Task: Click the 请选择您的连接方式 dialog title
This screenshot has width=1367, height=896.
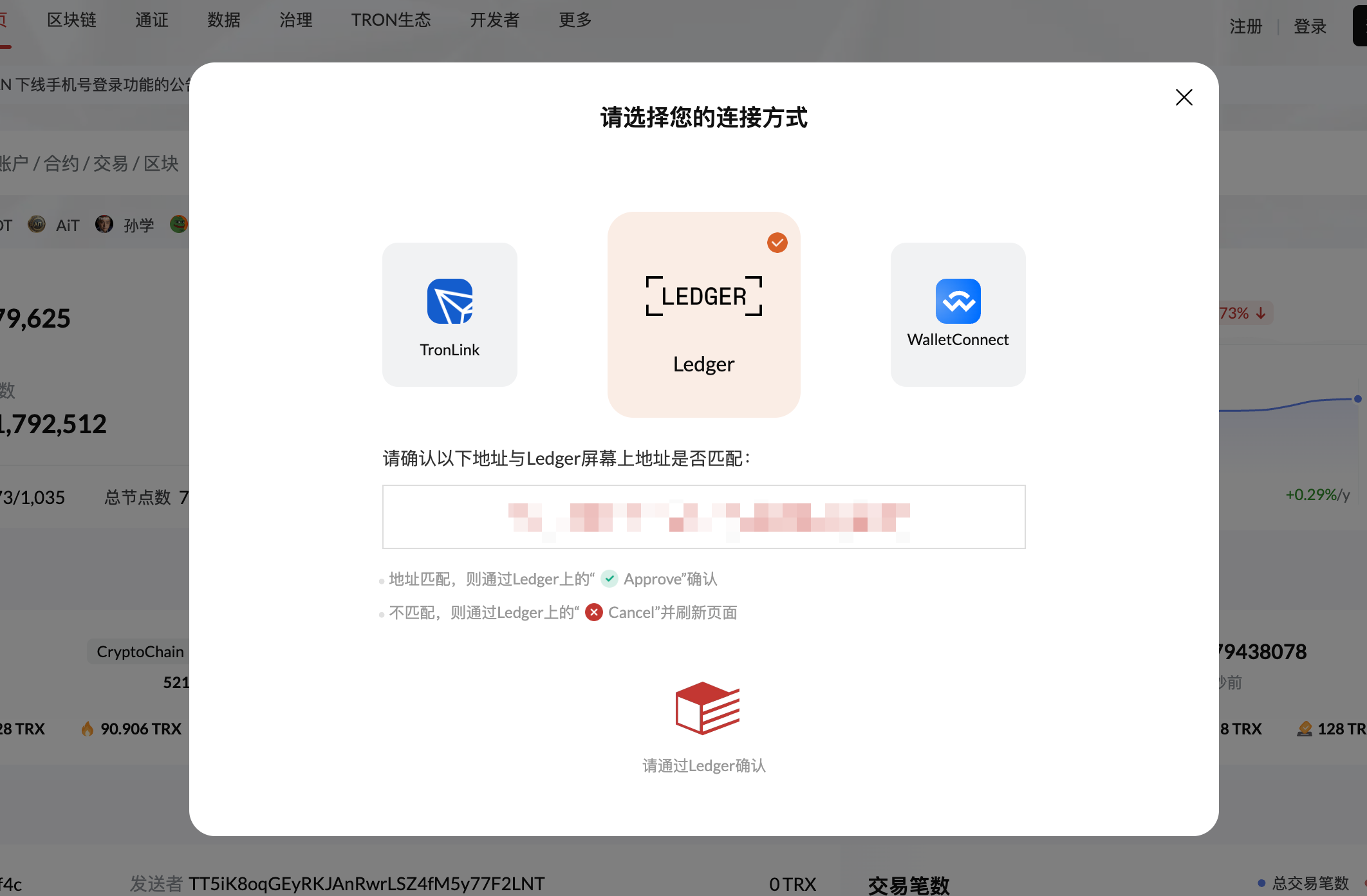Action: (704, 118)
